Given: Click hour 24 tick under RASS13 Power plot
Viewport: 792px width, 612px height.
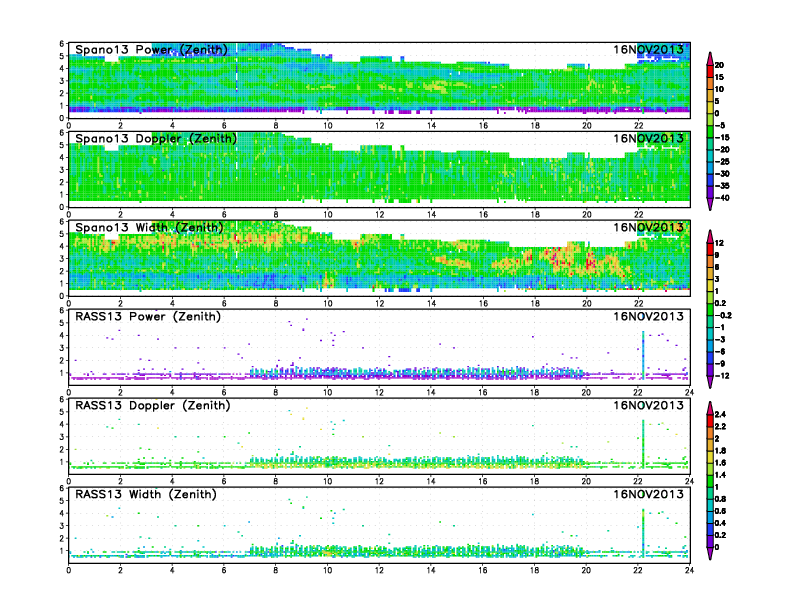Looking at the screenshot, I should [689, 392].
